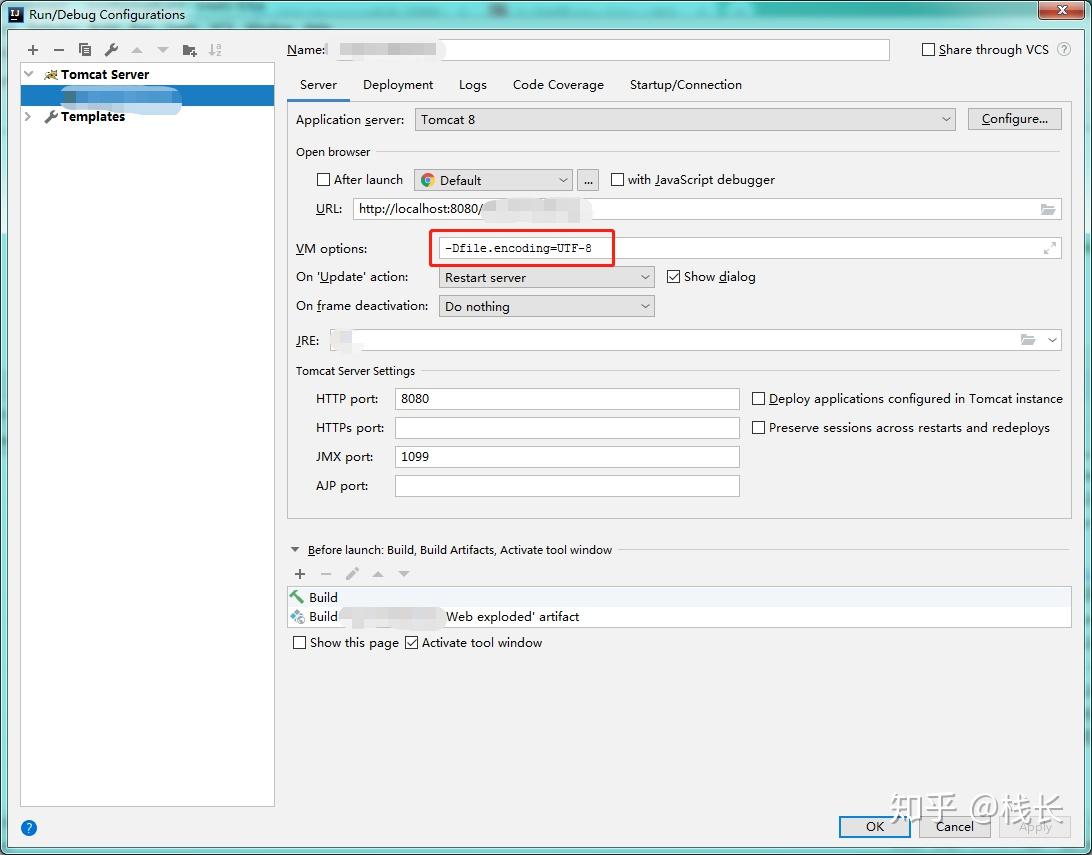
Task: Copy the configuration using the copy icon
Action: (84, 49)
